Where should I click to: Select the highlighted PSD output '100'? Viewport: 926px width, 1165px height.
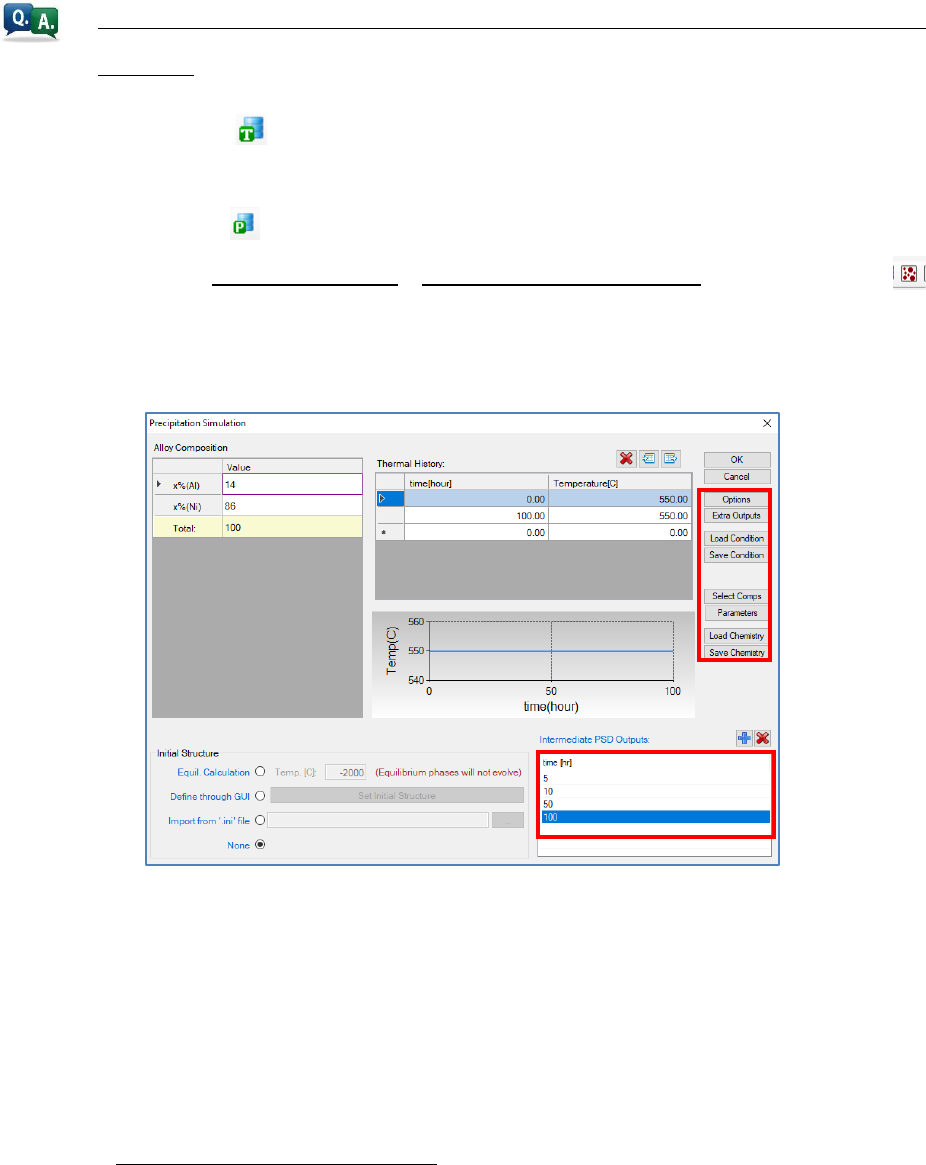pos(655,817)
